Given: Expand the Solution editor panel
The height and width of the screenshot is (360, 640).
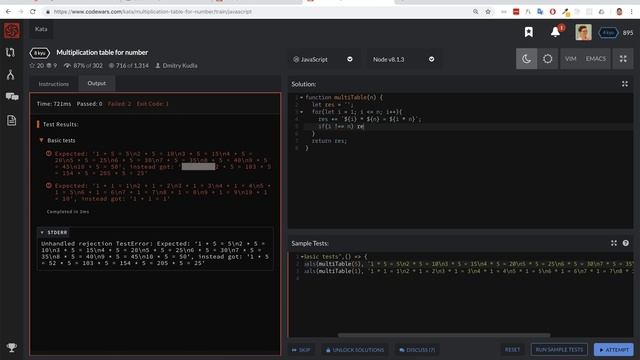Looking at the screenshot, I should tap(624, 84).
